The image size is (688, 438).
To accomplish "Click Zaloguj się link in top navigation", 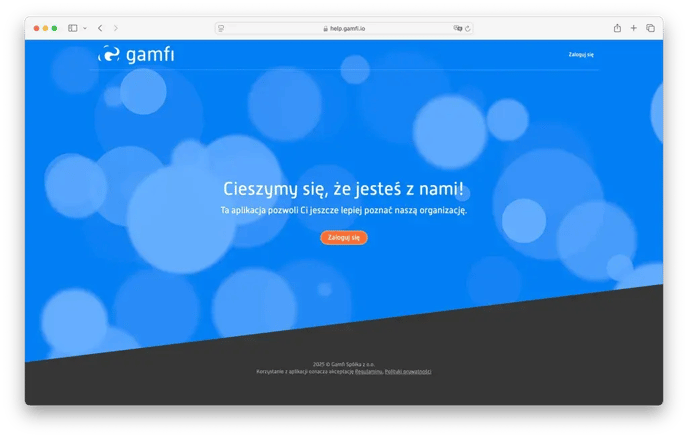I will 581,54.
